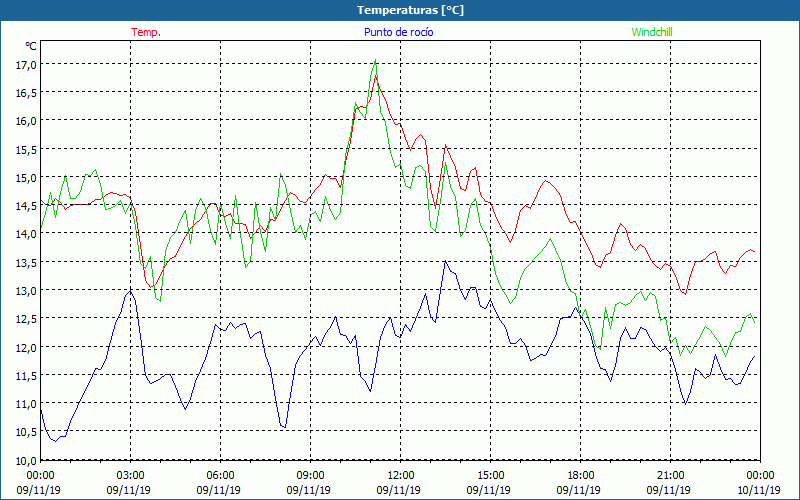This screenshot has width=800, height=500.
Task: Click the 09:00 time label
Action: 310,475
